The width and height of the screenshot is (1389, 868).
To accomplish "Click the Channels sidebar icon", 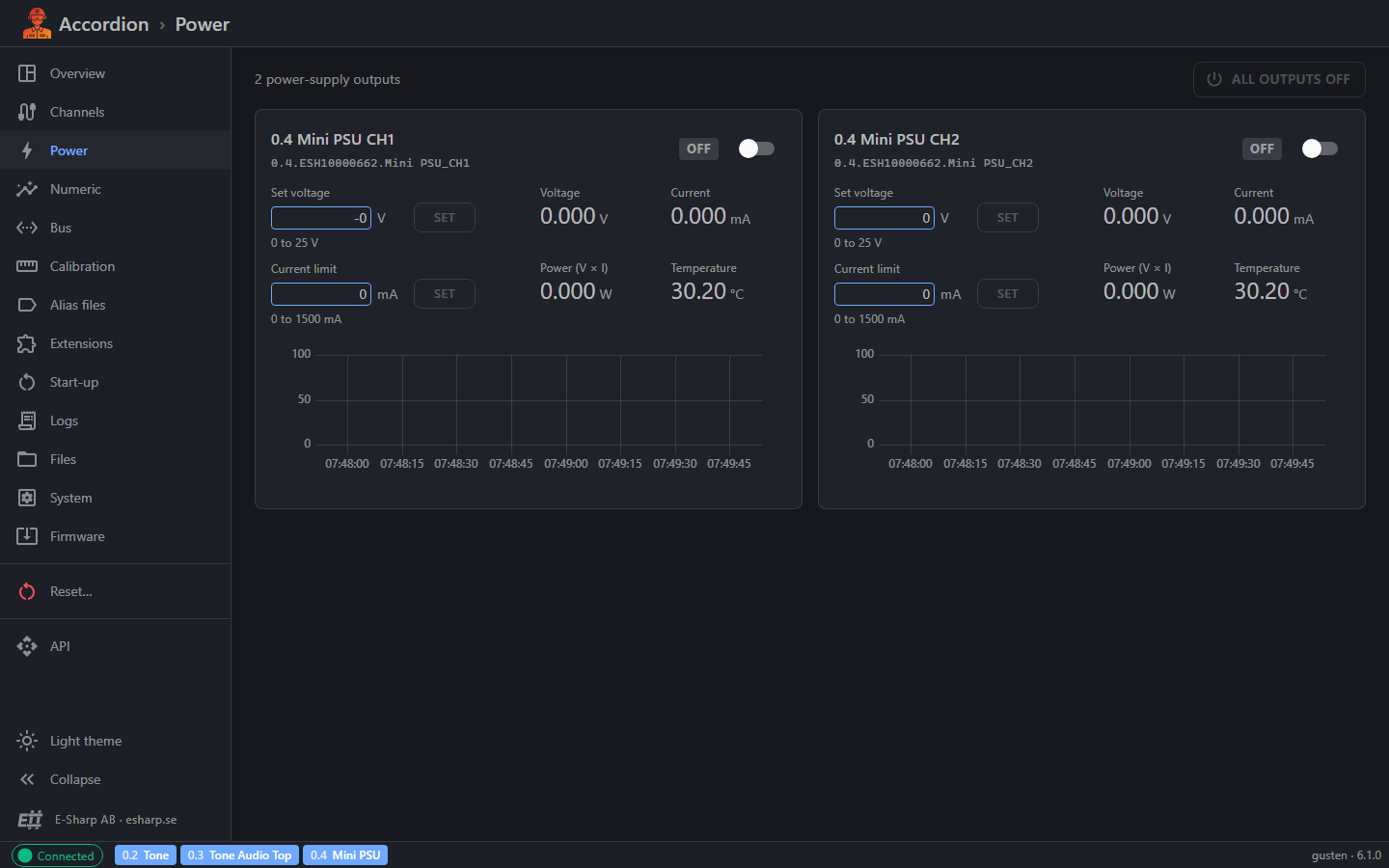I will point(27,112).
